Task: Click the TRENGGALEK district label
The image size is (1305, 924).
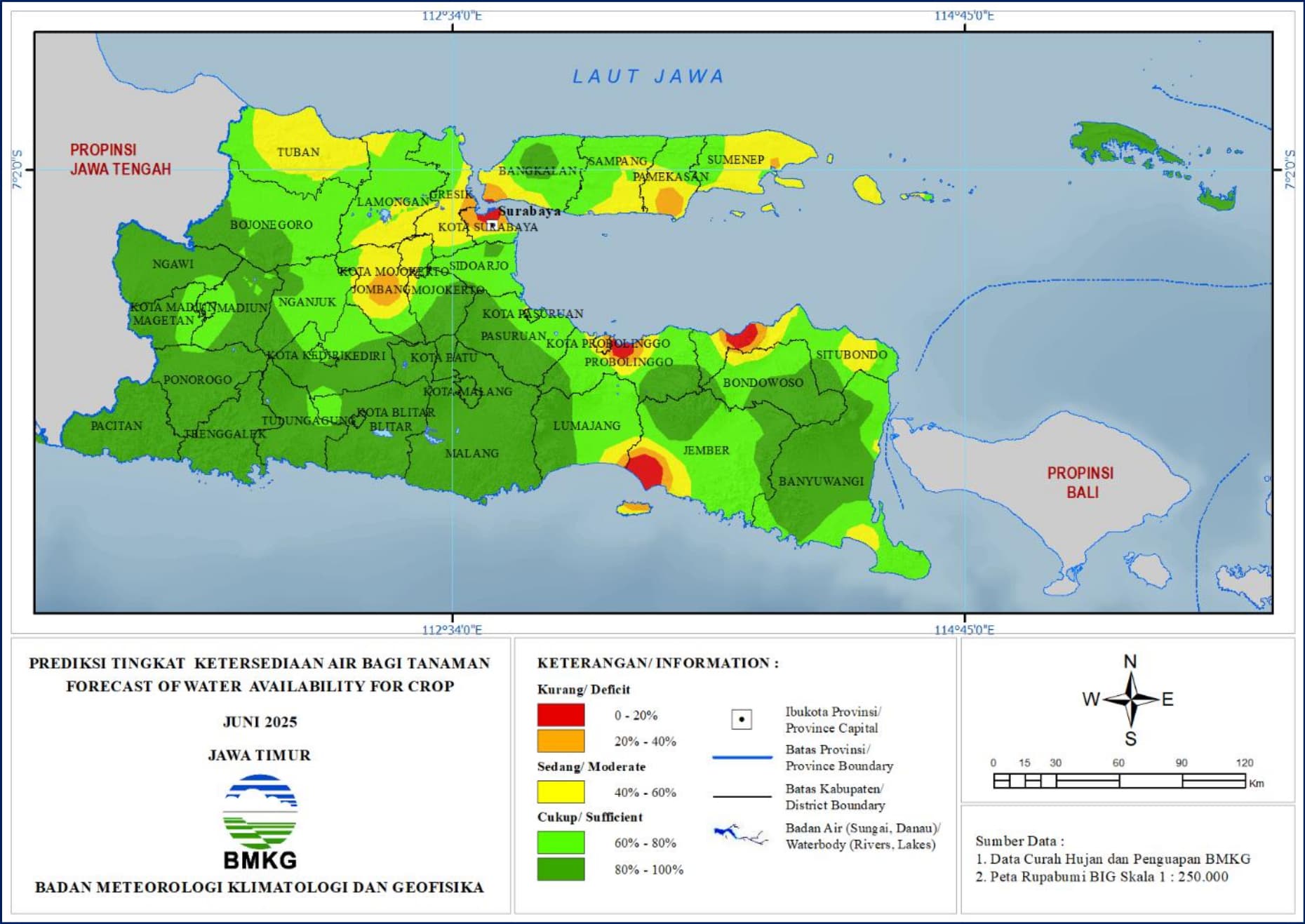Action: click(x=225, y=434)
